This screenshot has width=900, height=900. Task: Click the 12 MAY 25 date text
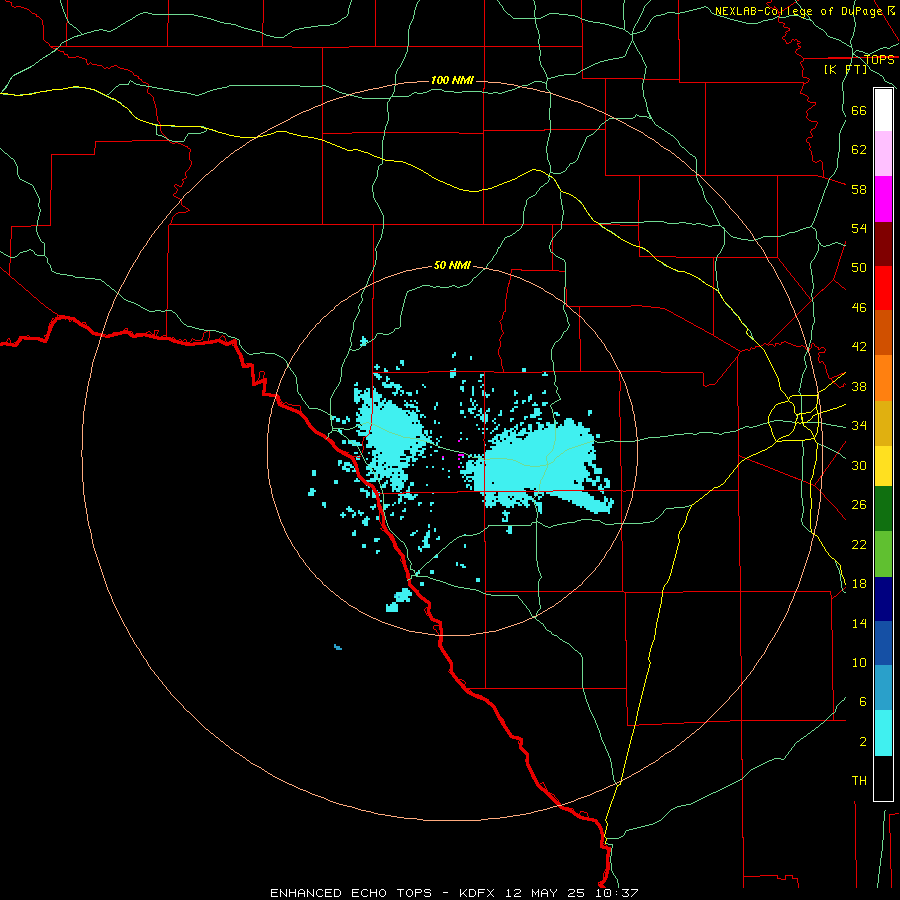tap(544, 893)
